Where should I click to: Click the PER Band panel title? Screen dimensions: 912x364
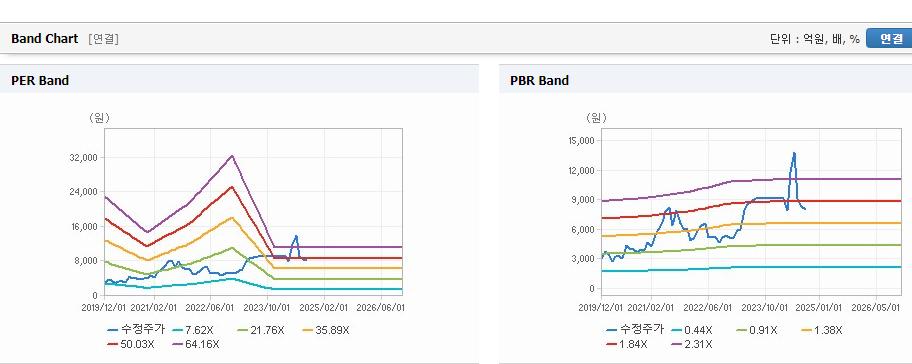pyautogui.click(x=40, y=81)
